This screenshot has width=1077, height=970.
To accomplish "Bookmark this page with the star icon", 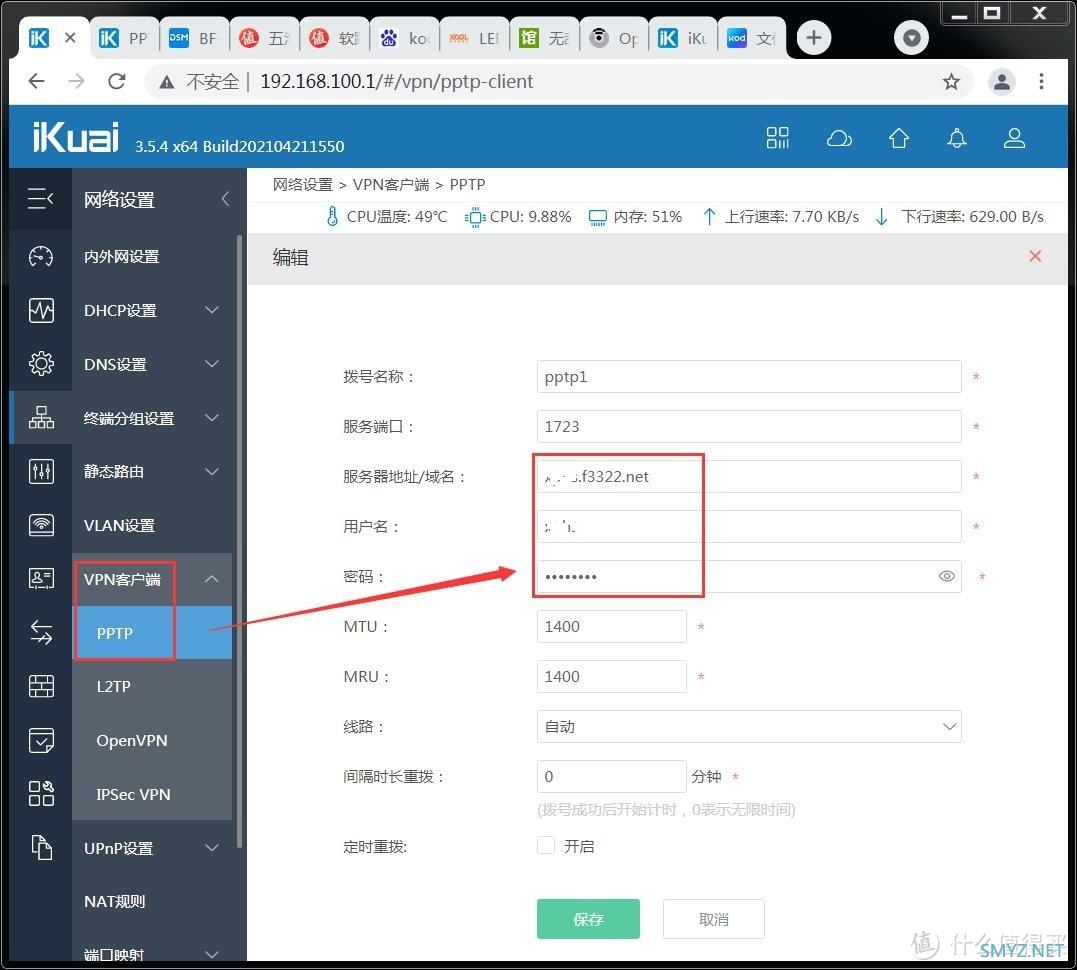I will pyautogui.click(x=951, y=82).
